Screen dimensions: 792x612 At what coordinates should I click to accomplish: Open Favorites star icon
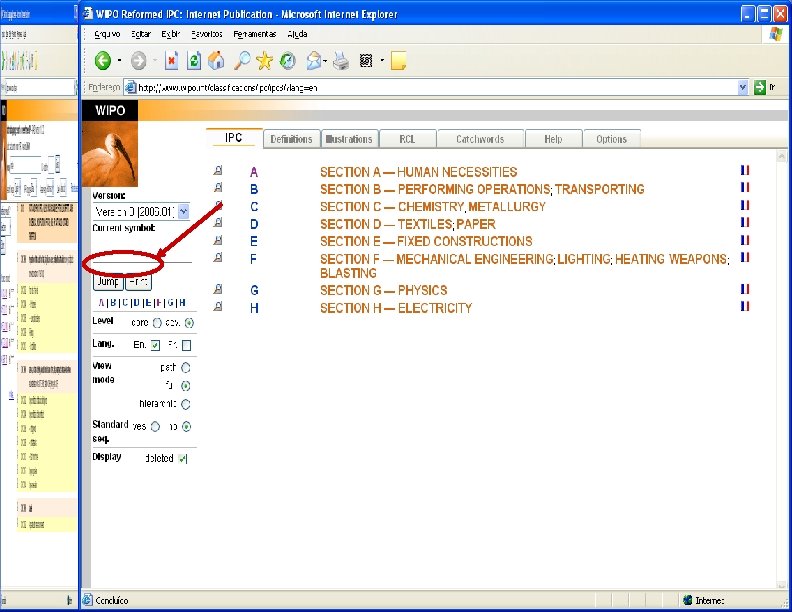pyautogui.click(x=264, y=61)
